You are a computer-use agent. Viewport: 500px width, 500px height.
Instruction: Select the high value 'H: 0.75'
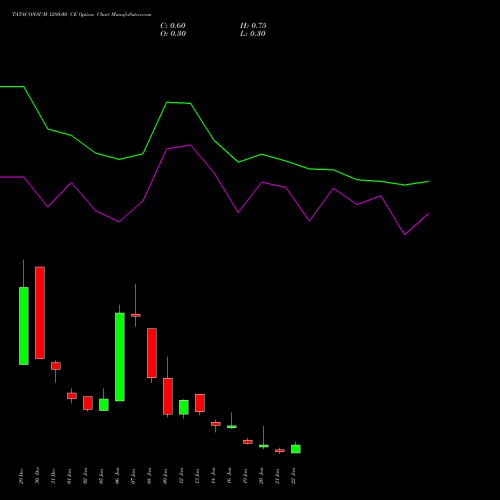tap(253, 26)
